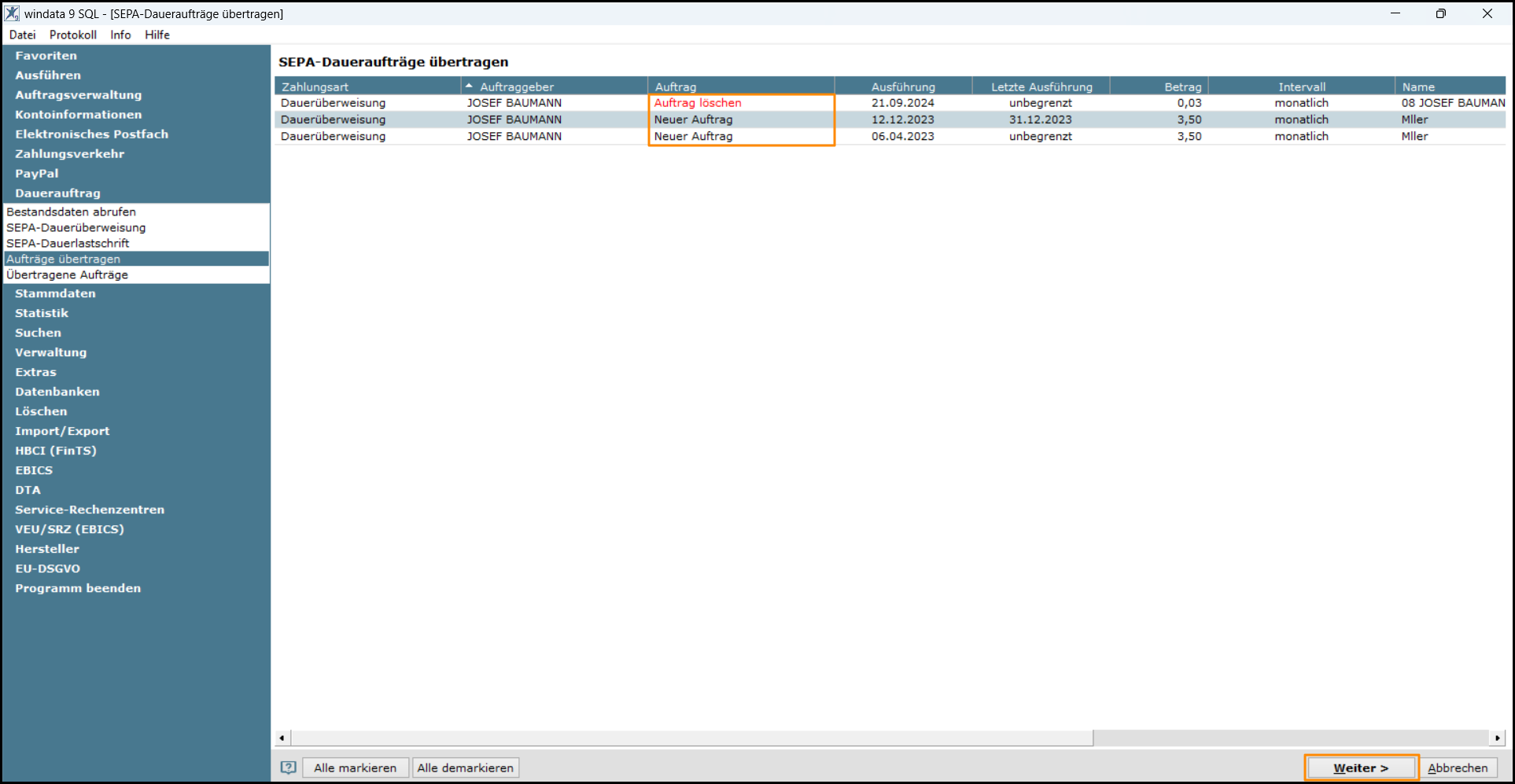This screenshot has width=1515, height=784.
Task: Click the windata app icon in title bar
Action: tap(12, 13)
